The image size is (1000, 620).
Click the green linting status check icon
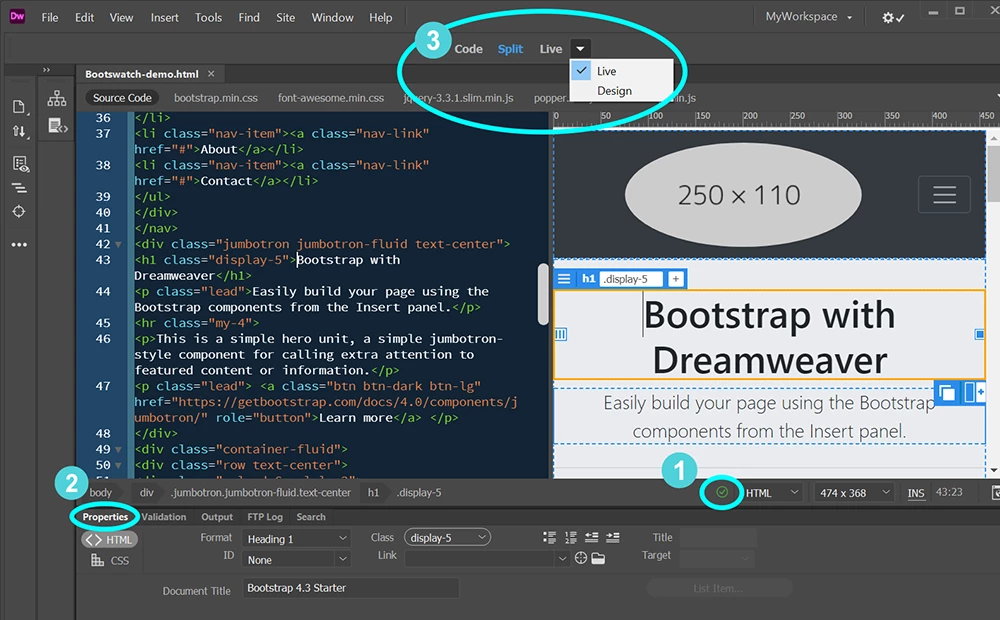pyautogui.click(x=722, y=492)
